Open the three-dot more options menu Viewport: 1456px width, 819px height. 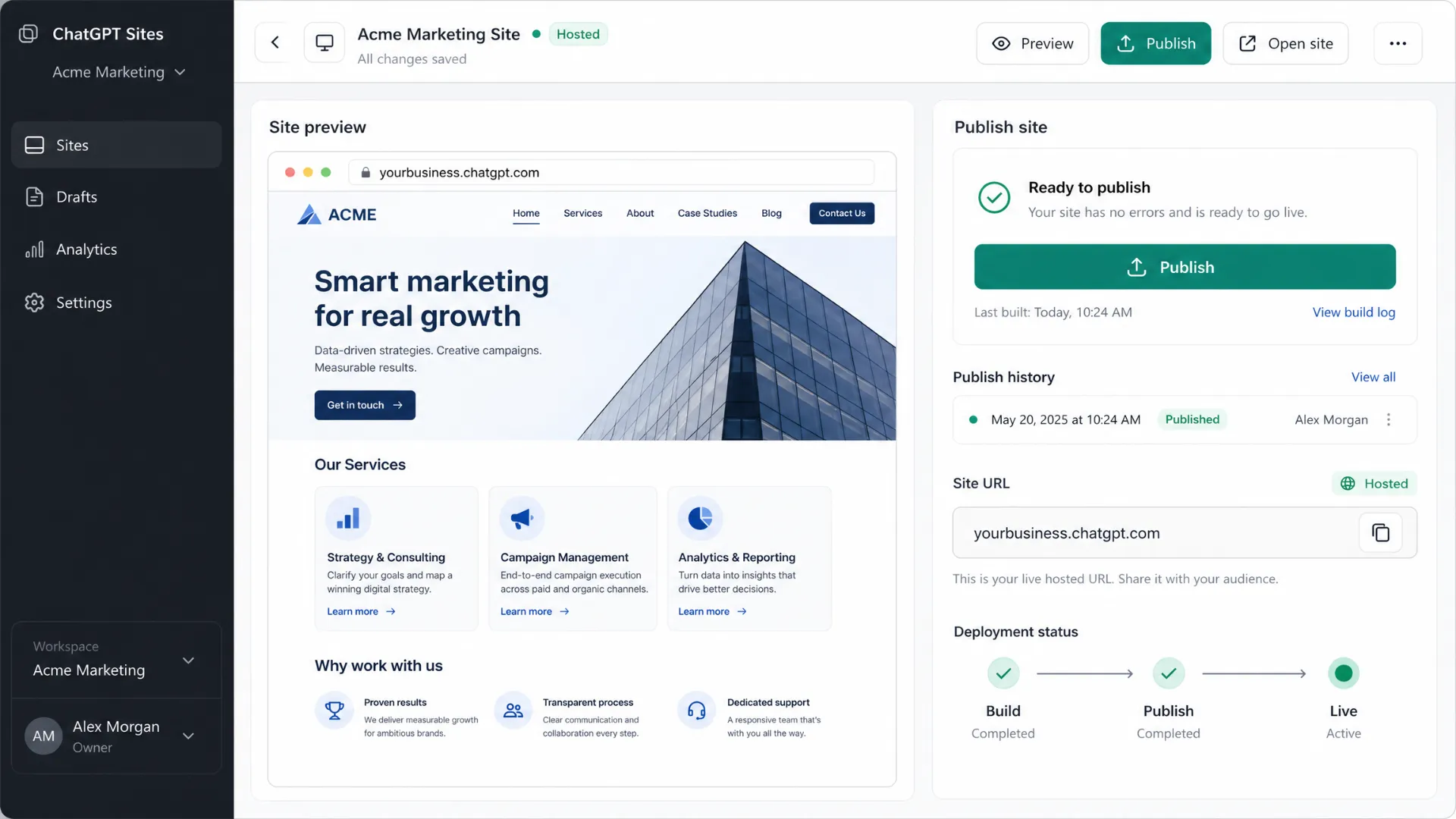click(1398, 43)
